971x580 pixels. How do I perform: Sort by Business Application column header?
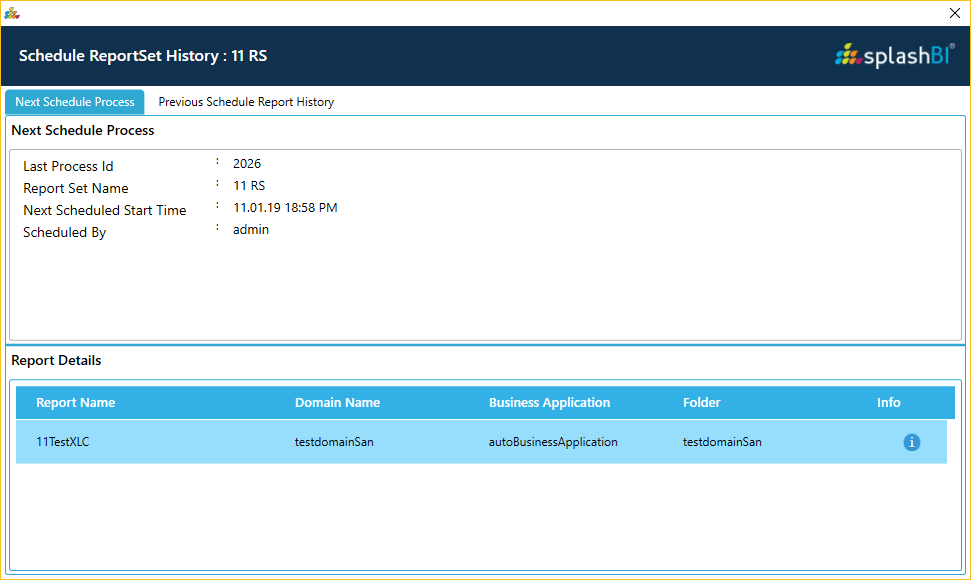[549, 402]
